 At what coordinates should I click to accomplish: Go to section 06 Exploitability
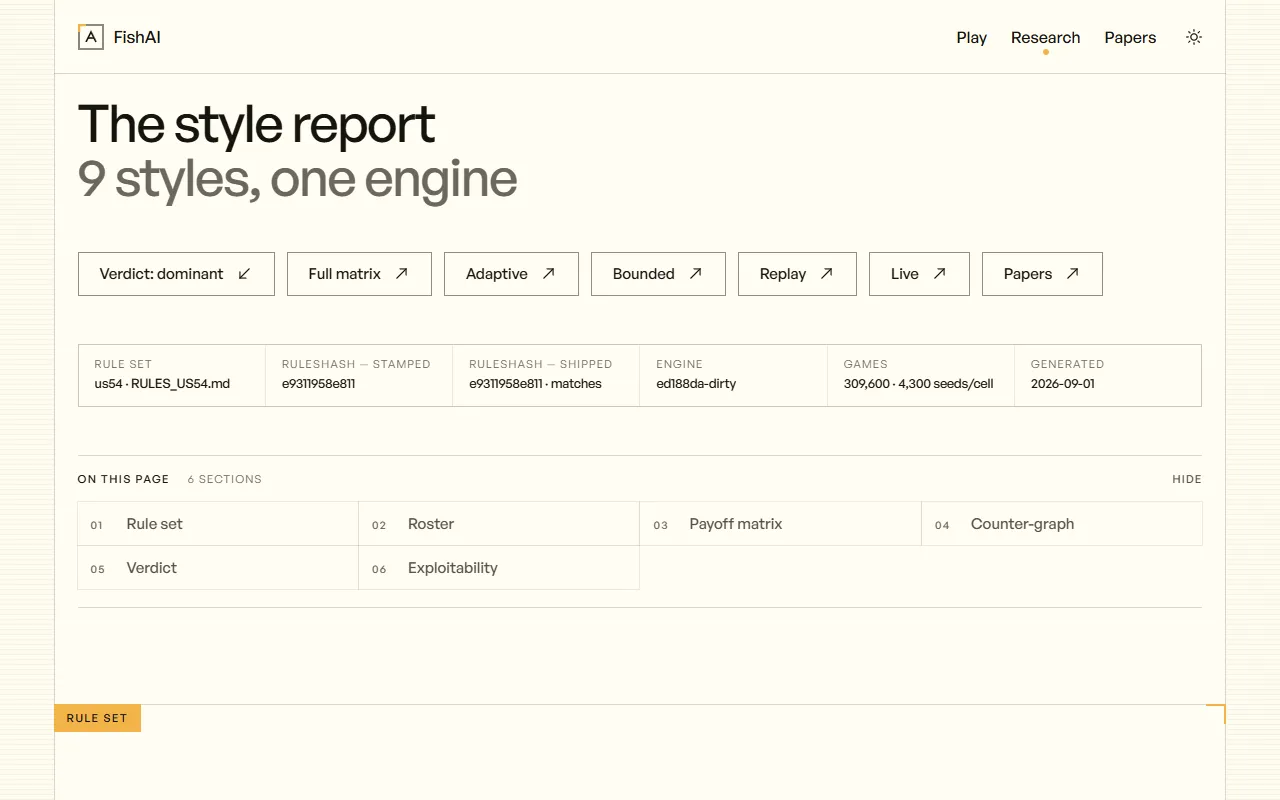click(499, 568)
